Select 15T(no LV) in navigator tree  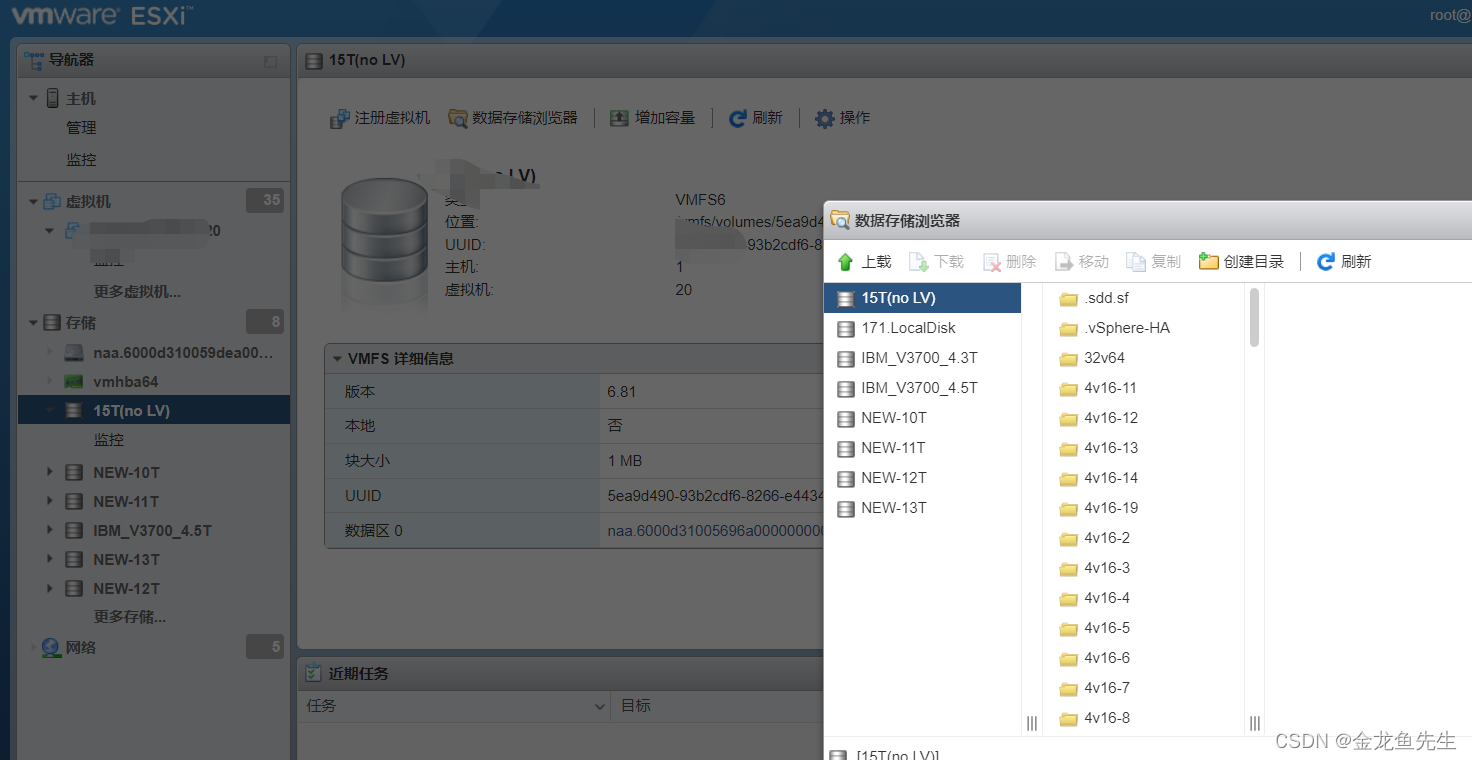pyautogui.click(x=155, y=410)
